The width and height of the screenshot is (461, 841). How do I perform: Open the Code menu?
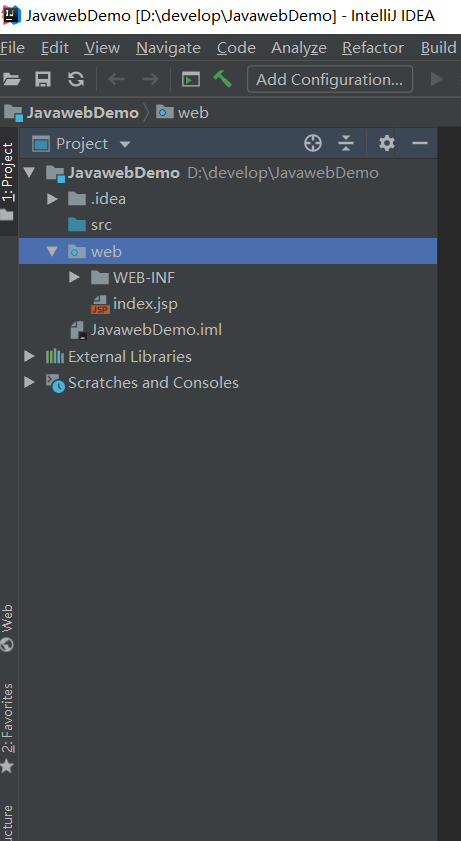[236, 48]
